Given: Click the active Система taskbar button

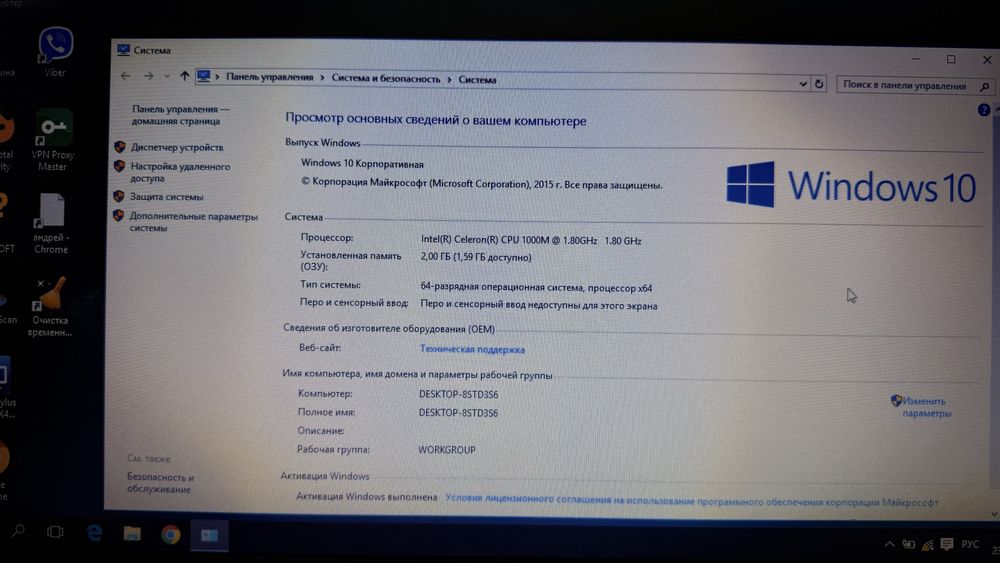Looking at the screenshot, I should point(209,535).
